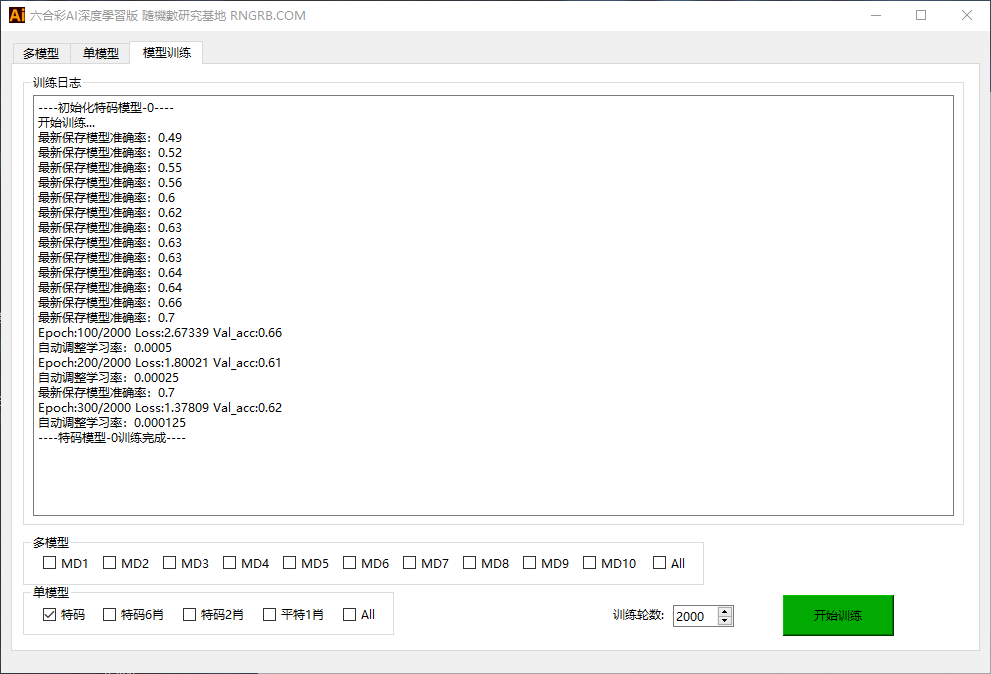This screenshot has width=991, height=674.
Task: Toggle the MD8 checkbox
Action: coord(470,563)
